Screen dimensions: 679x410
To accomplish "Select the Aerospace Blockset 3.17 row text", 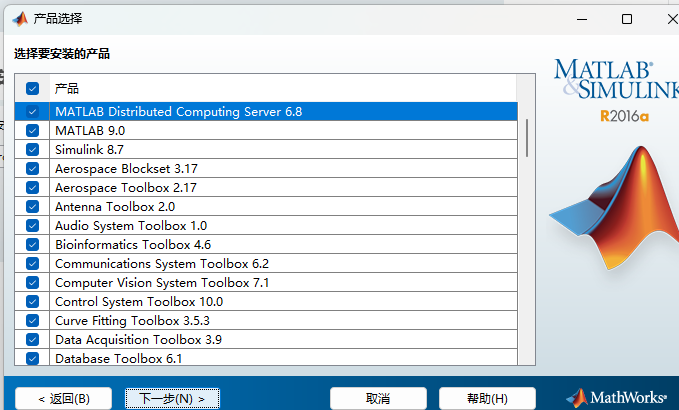I will coord(126,169).
